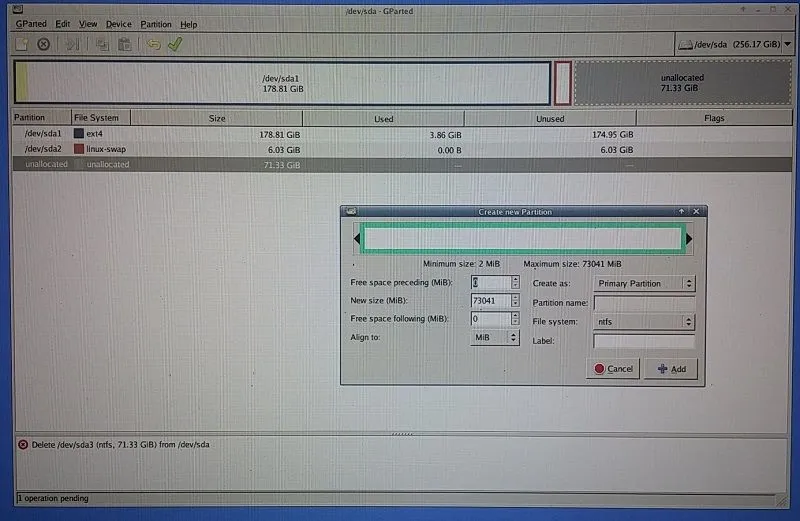Click the File System column header
Image resolution: width=800 pixels, height=521 pixels.
coord(101,118)
